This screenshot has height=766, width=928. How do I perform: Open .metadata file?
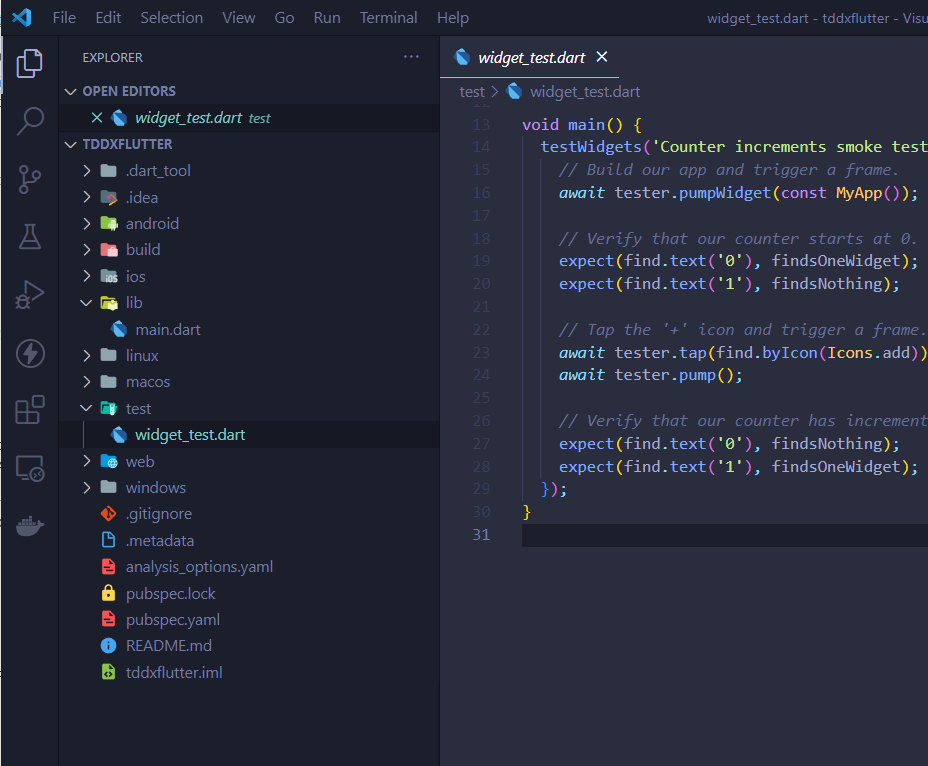pos(160,540)
